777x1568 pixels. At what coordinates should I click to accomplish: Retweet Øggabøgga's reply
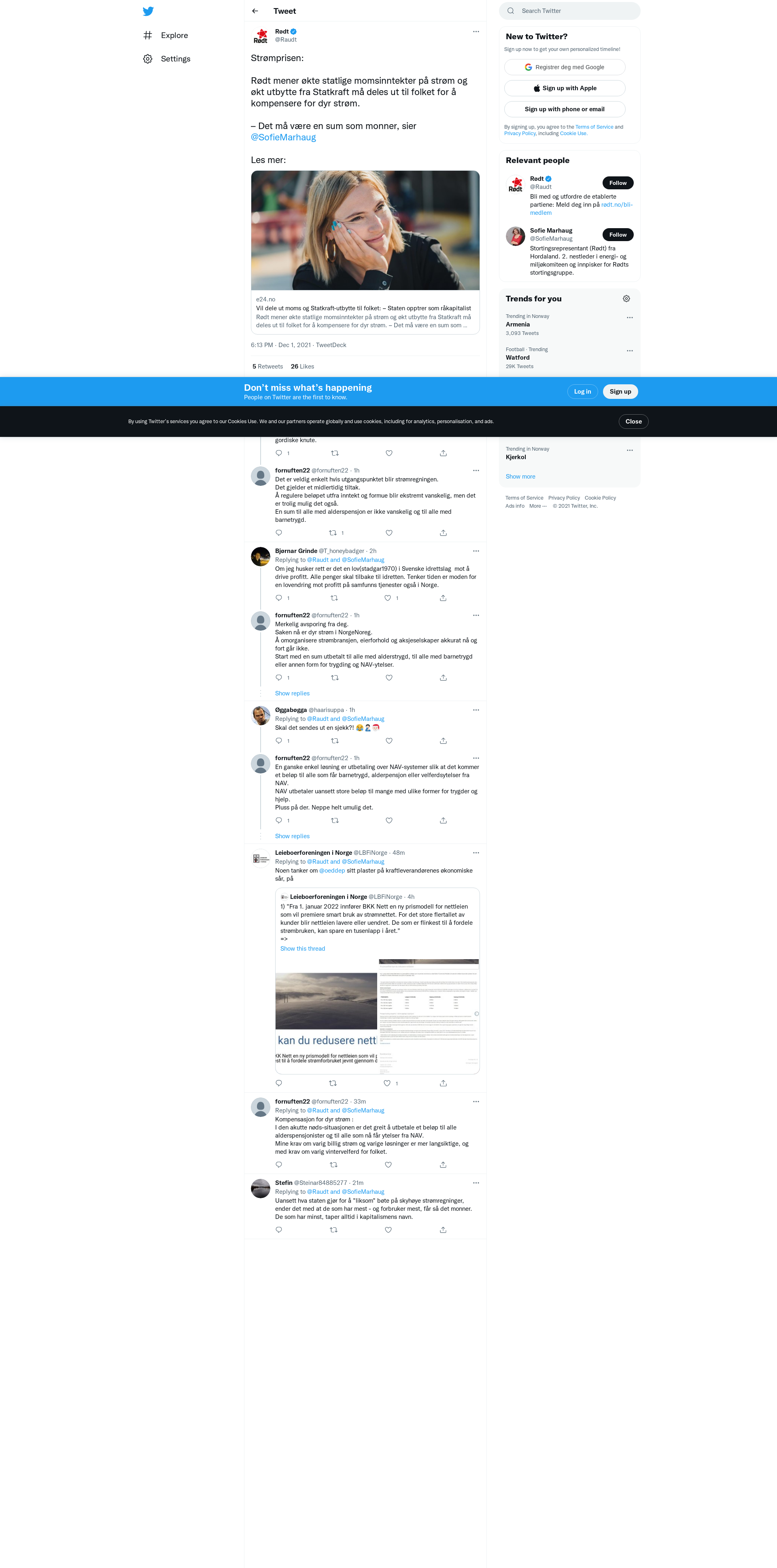click(334, 741)
